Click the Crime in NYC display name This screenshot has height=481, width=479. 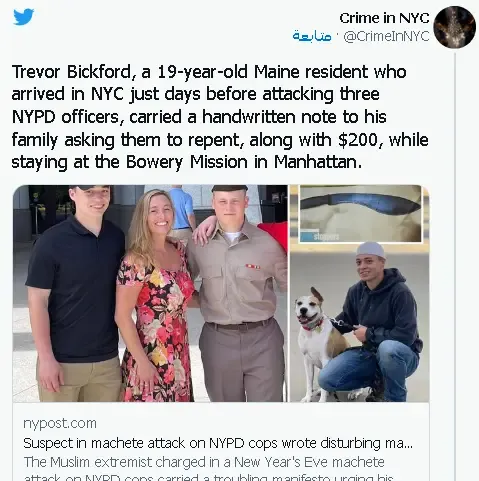(384, 18)
